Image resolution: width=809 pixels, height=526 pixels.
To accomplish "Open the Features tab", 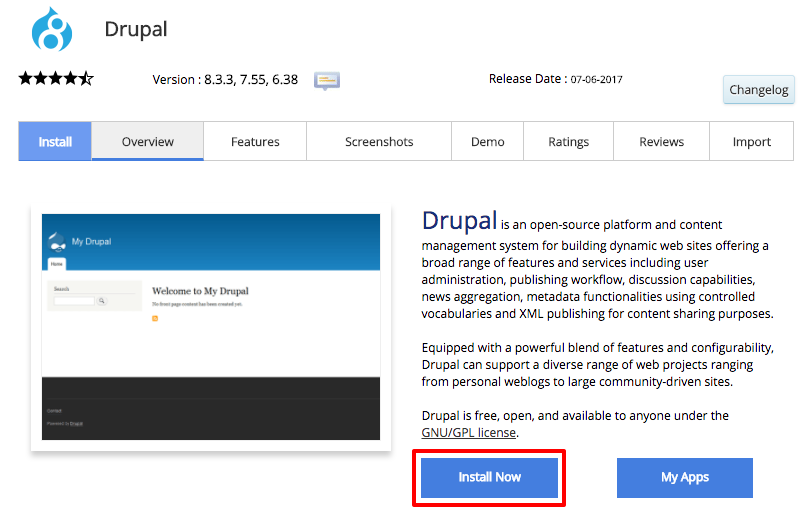I will (255, 141).
